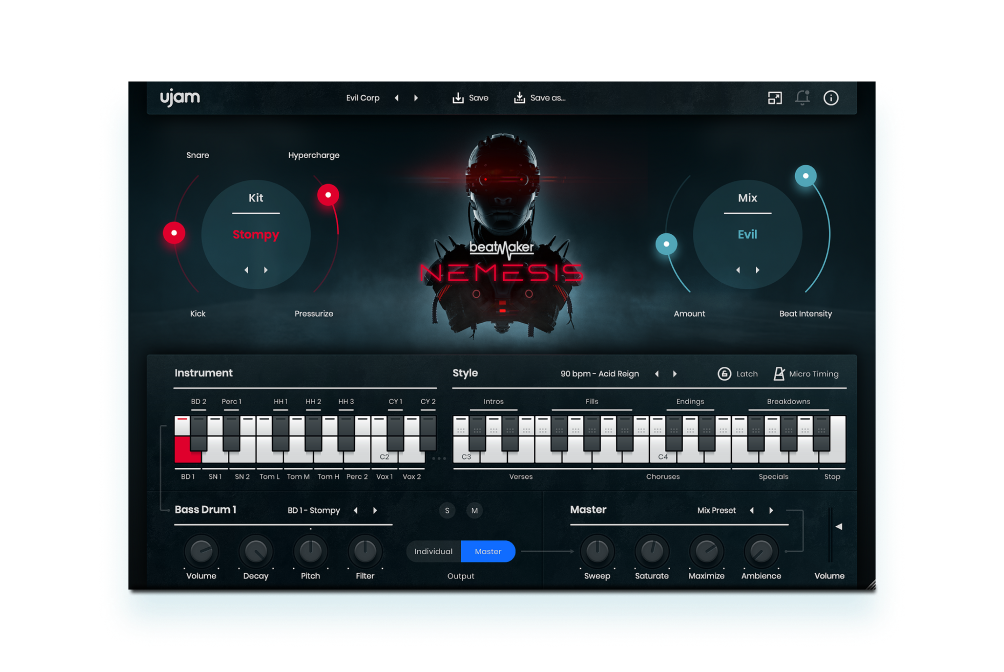Screen dimensions: 1004x672
Task: Open the Stompy kit selector
Action: (x=256, y=234)
